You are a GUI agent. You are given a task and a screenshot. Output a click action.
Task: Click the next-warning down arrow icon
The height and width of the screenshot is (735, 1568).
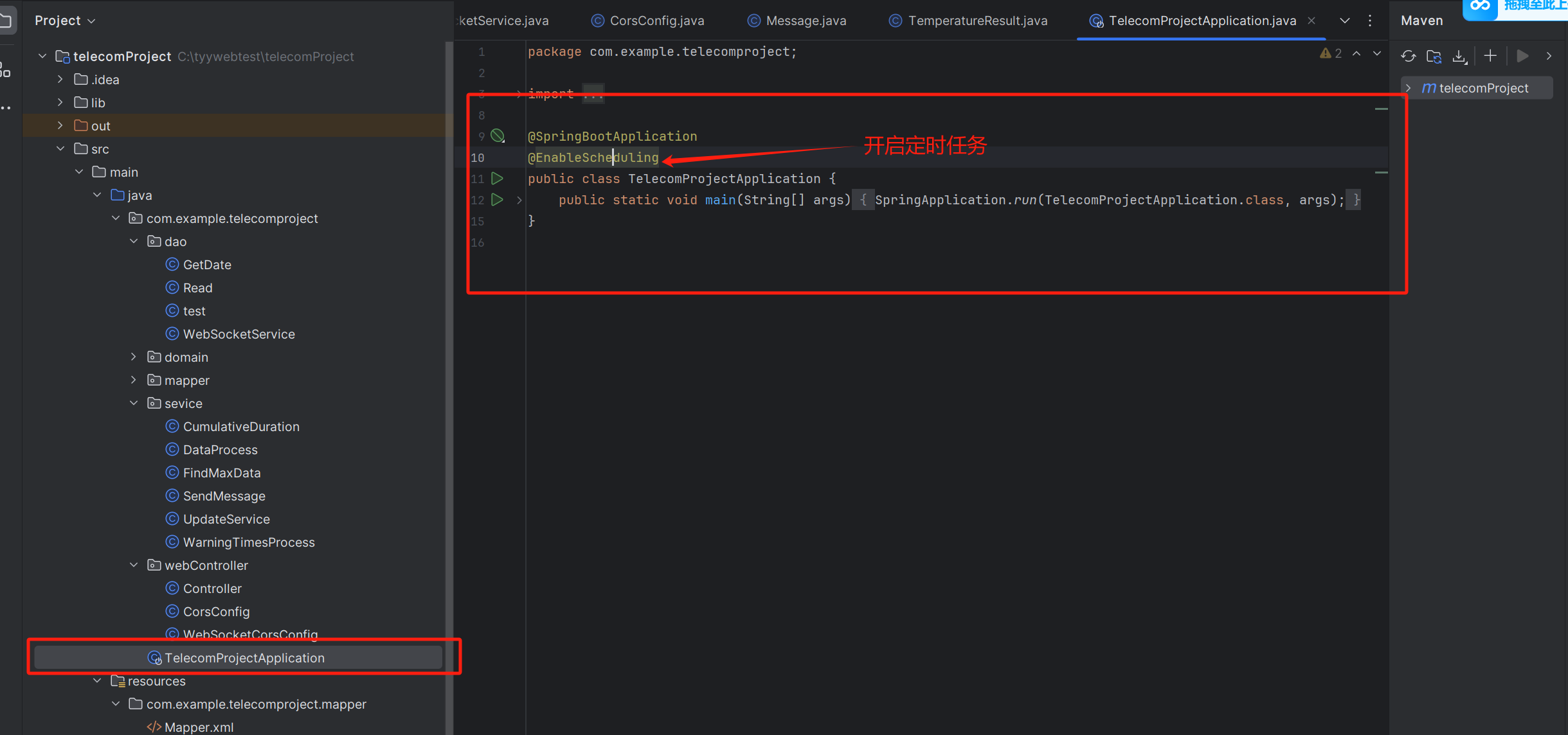coord(1376,53)
